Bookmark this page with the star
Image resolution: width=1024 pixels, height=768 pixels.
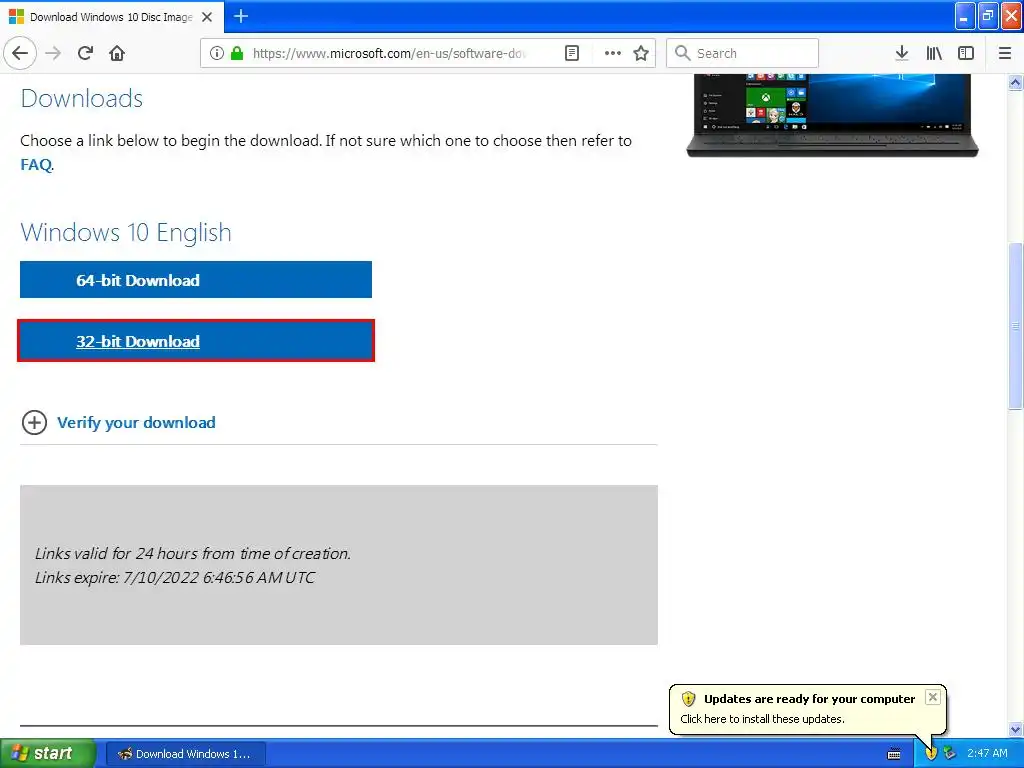(x=641, y=53)
